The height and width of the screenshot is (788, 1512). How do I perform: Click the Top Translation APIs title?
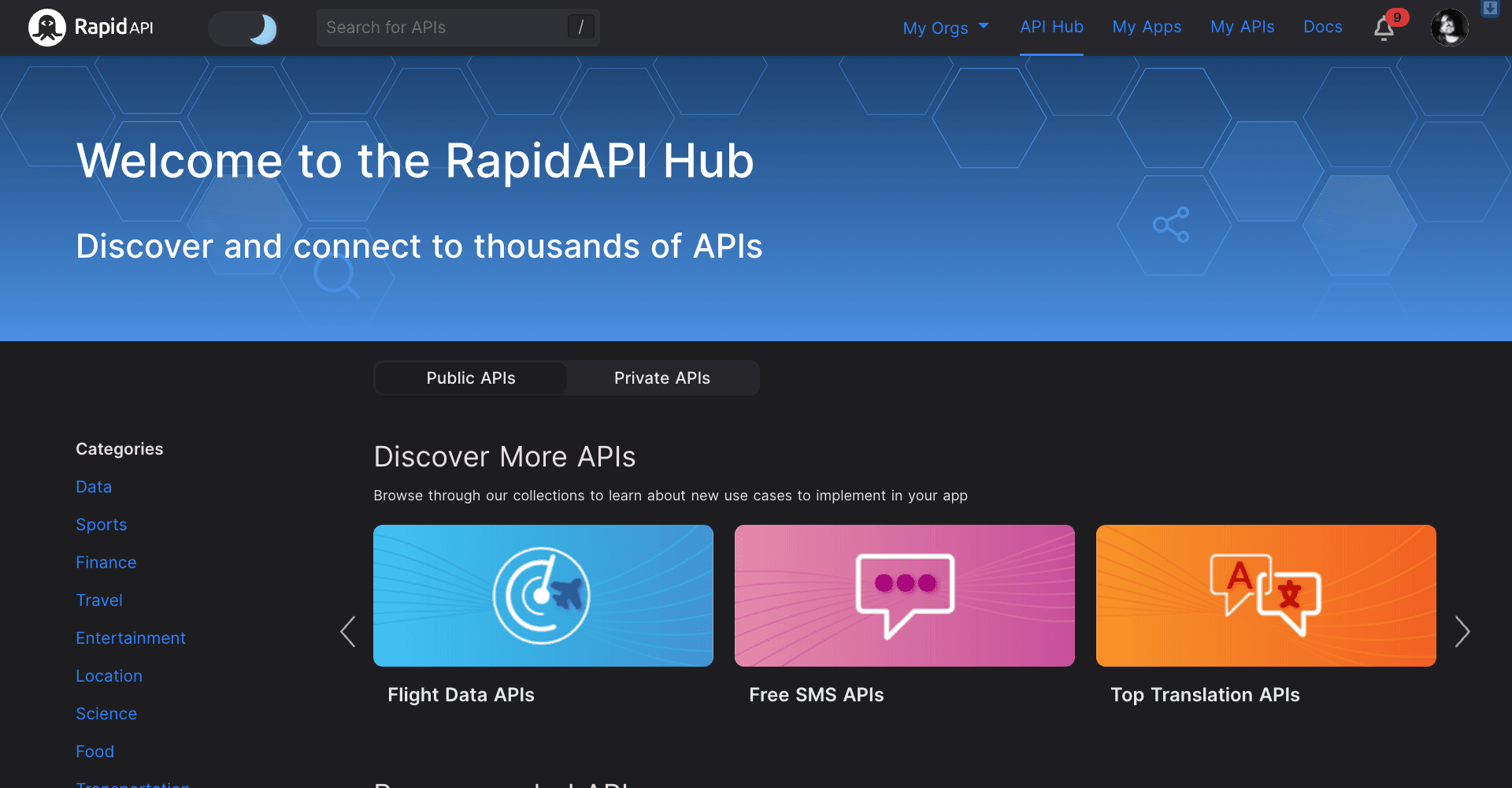coord(1205,695)
